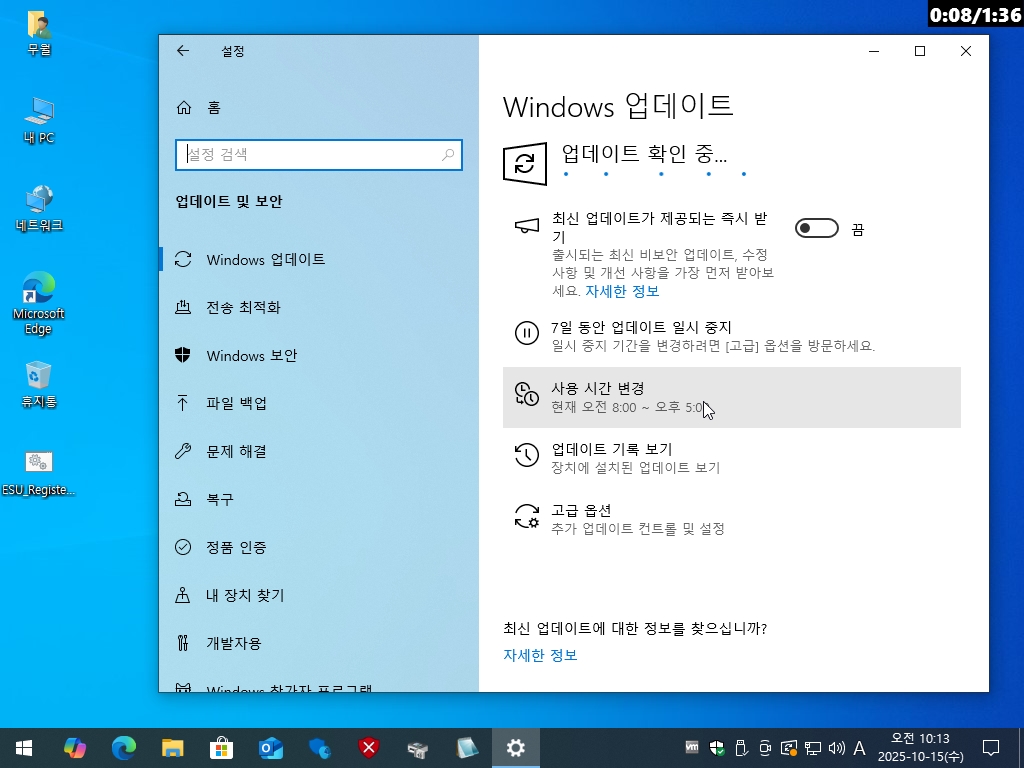The image size is (1024, 768).
Task: Open Microsoft Store from the taskbar
Action: point(221,748)
